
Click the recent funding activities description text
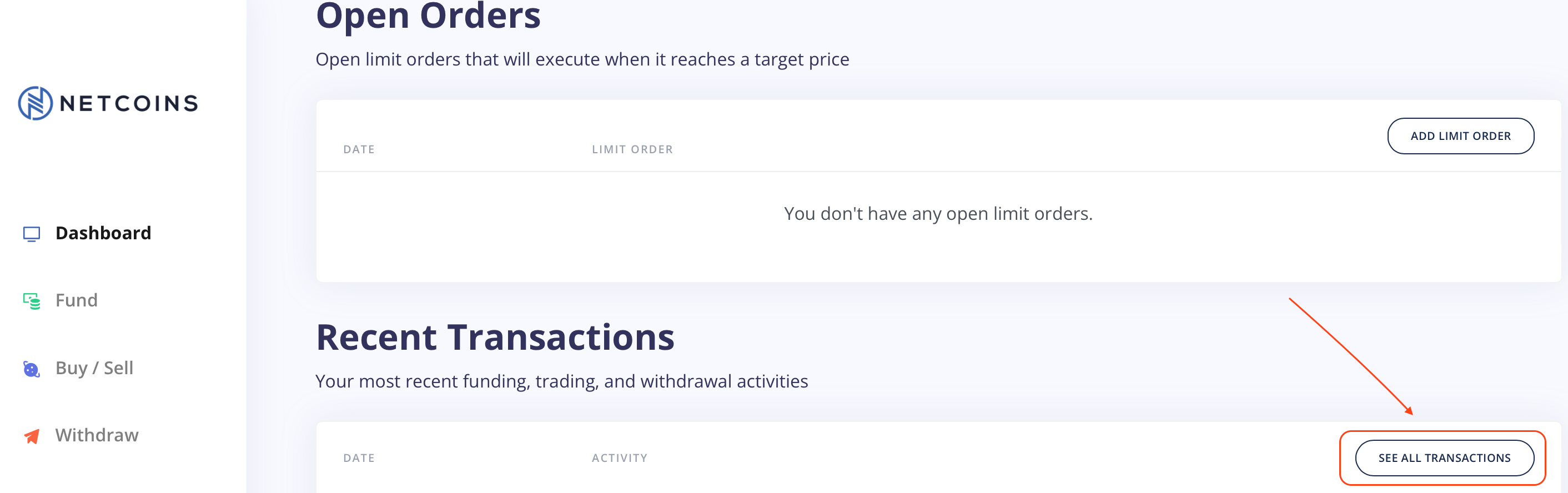[x=561, y=381]
